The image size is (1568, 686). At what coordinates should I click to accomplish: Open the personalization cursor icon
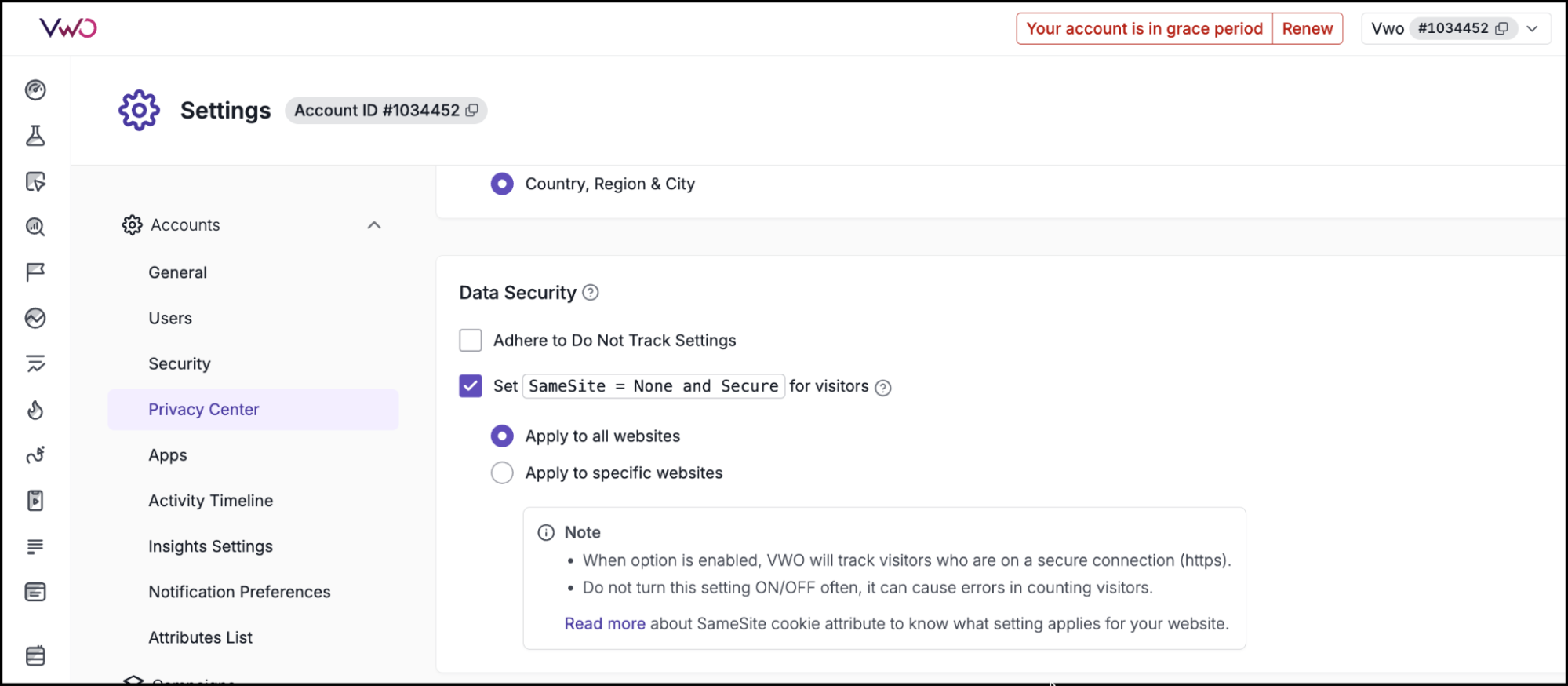coord(35,181)
